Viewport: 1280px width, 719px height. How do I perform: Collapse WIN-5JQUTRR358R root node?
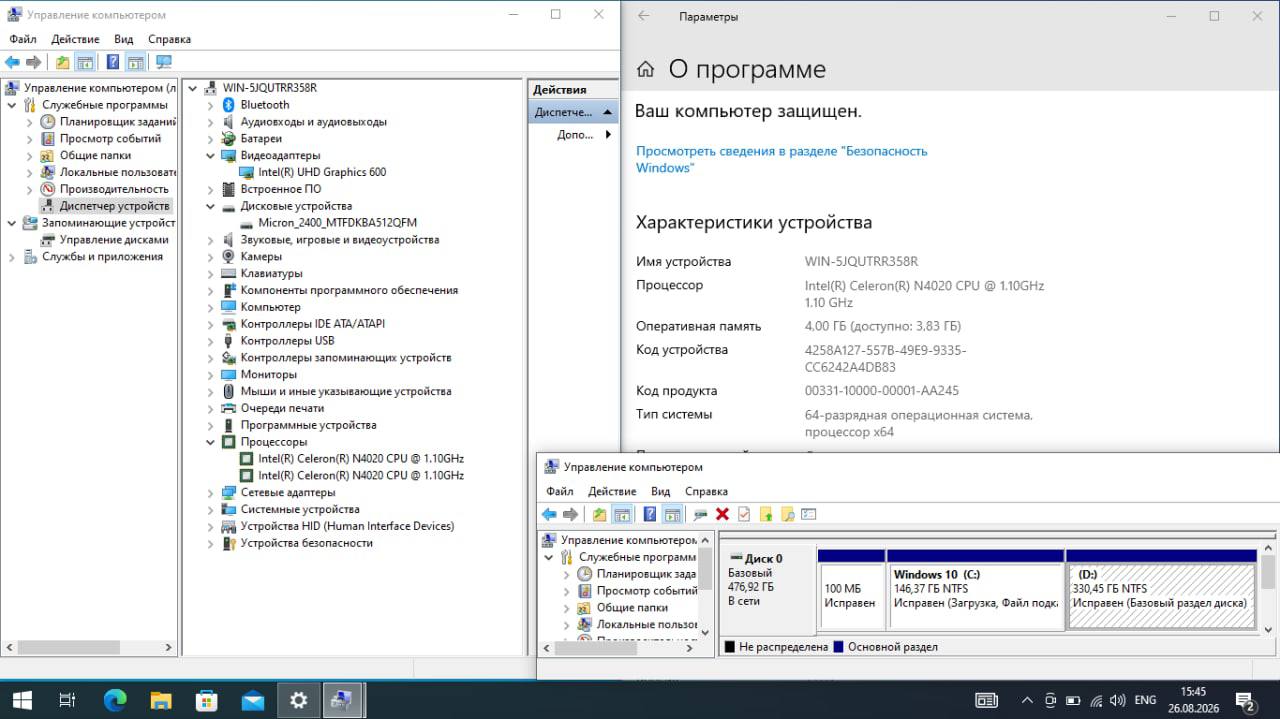click(x=193, y=88)
